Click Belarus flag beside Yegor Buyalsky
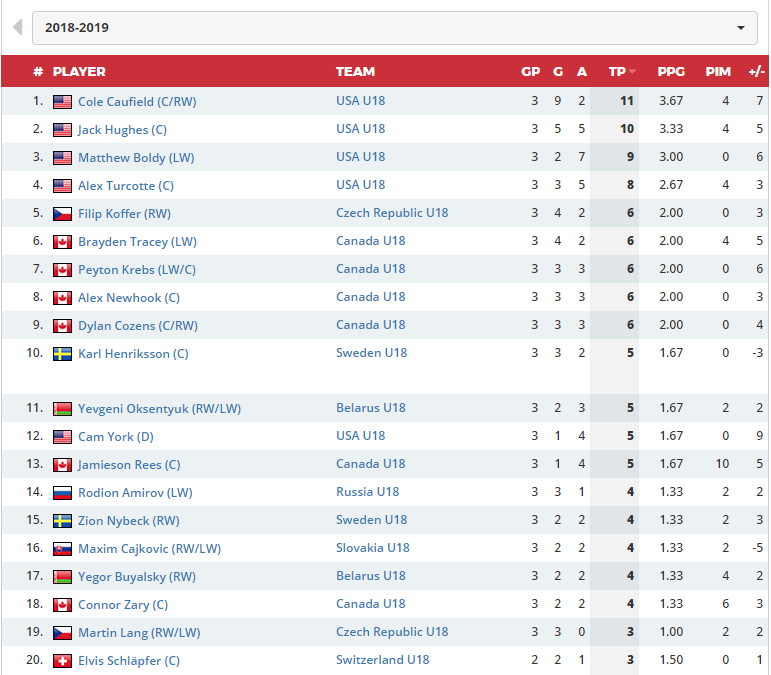The image size is (771, 675). pyautogui.click(x=62, y=577)
